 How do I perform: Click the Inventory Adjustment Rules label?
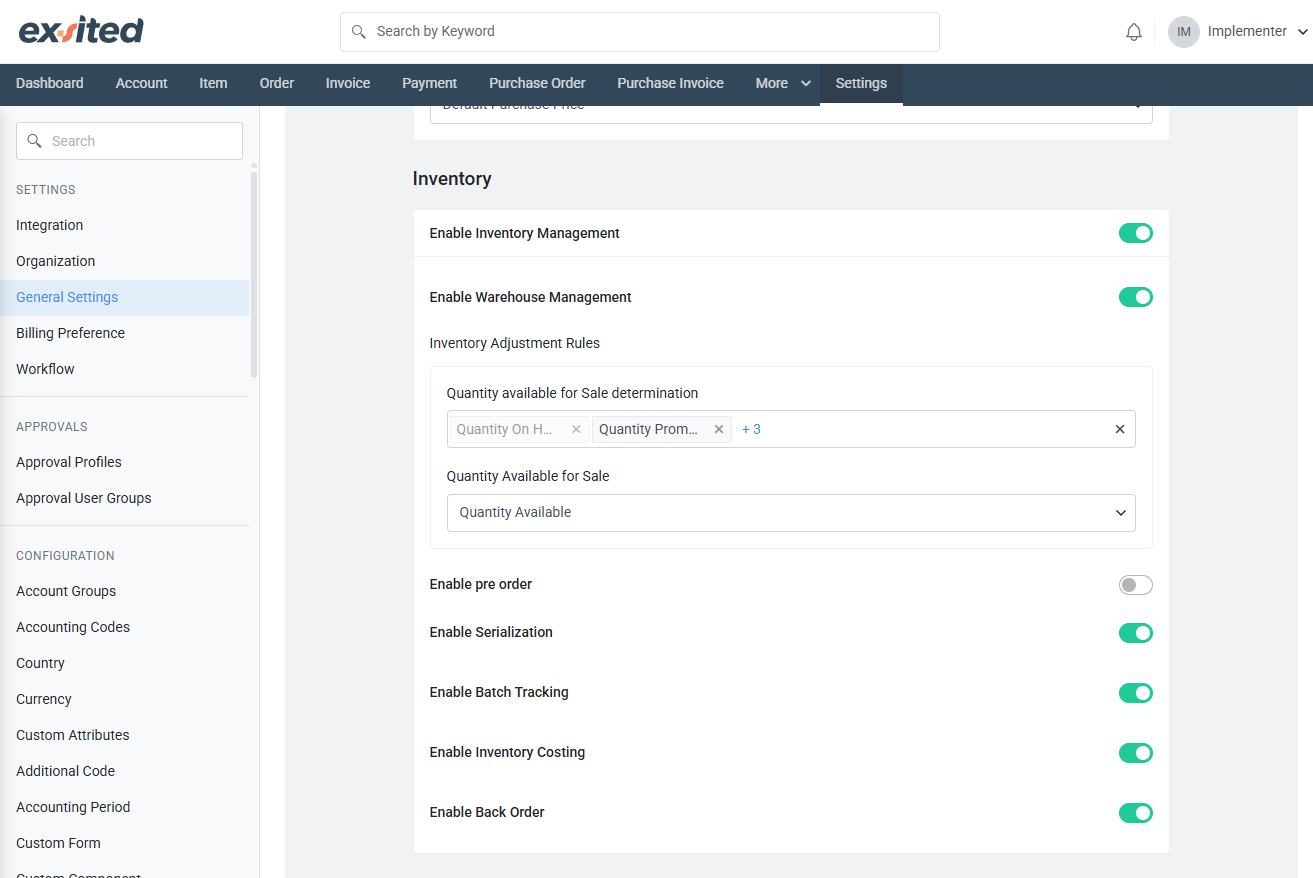pos(515,343)
